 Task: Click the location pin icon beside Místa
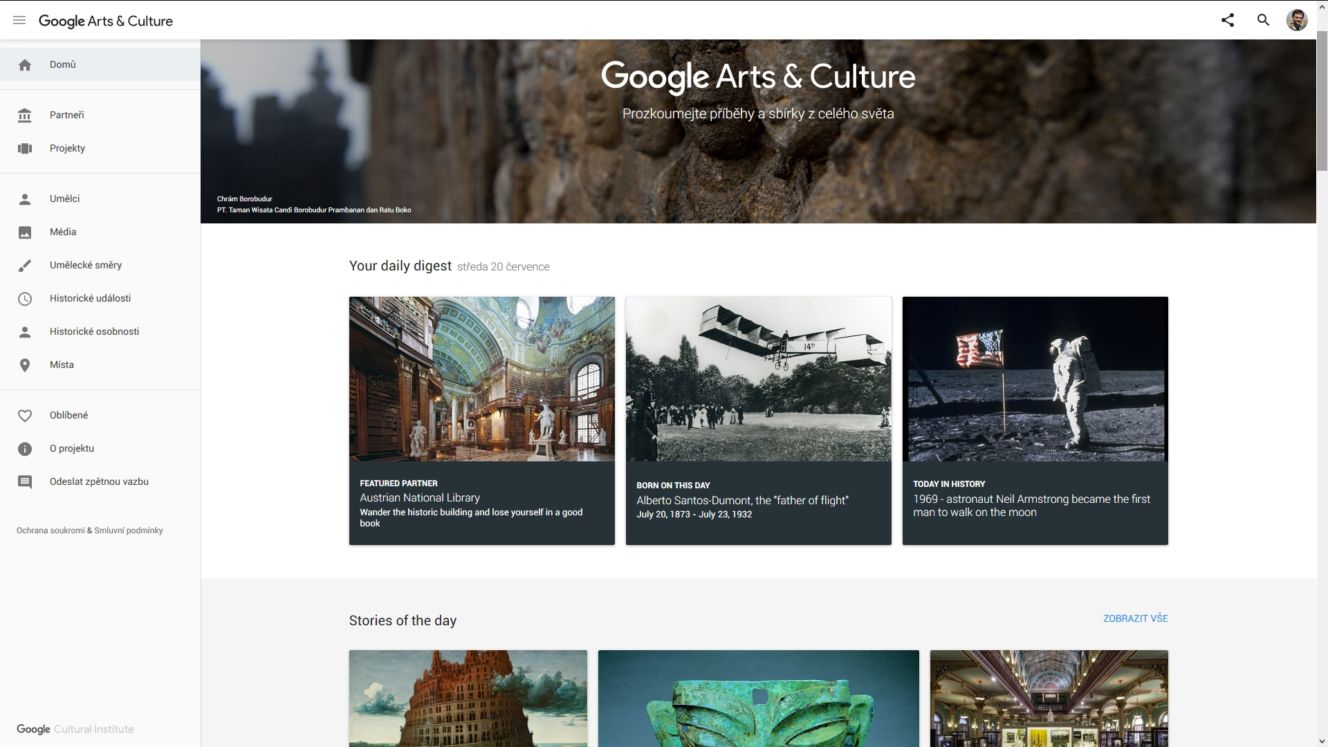coord(25,365)
